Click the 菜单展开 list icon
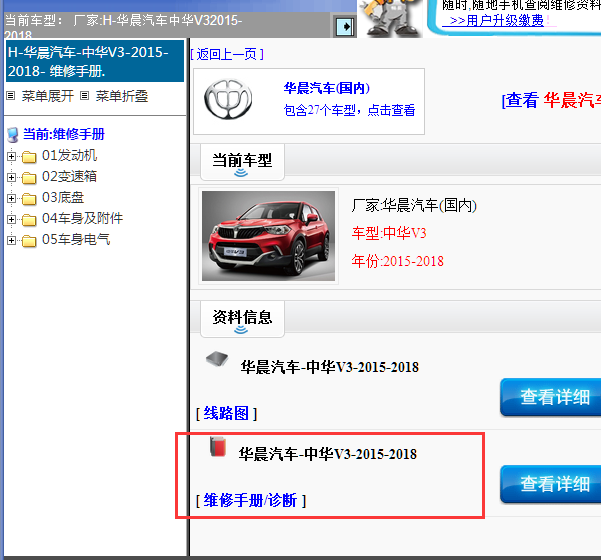601x560 pixels. [x=11, y=96]
